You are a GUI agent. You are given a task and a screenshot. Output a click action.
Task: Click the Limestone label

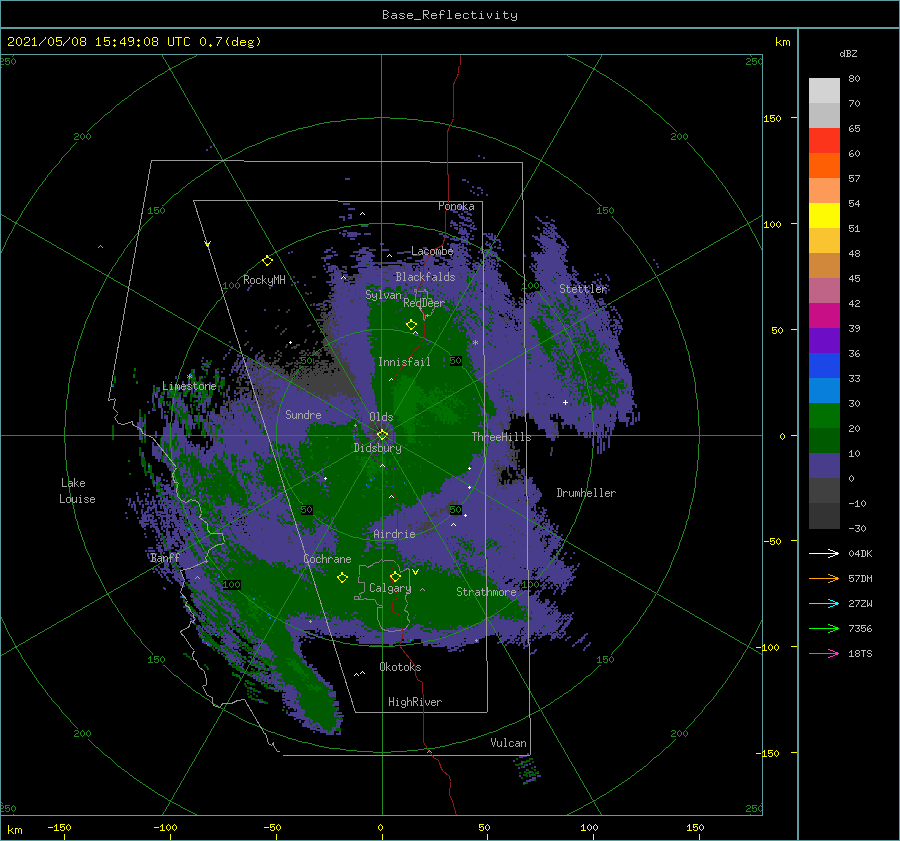pyautogui.click(x=189, y=386)
